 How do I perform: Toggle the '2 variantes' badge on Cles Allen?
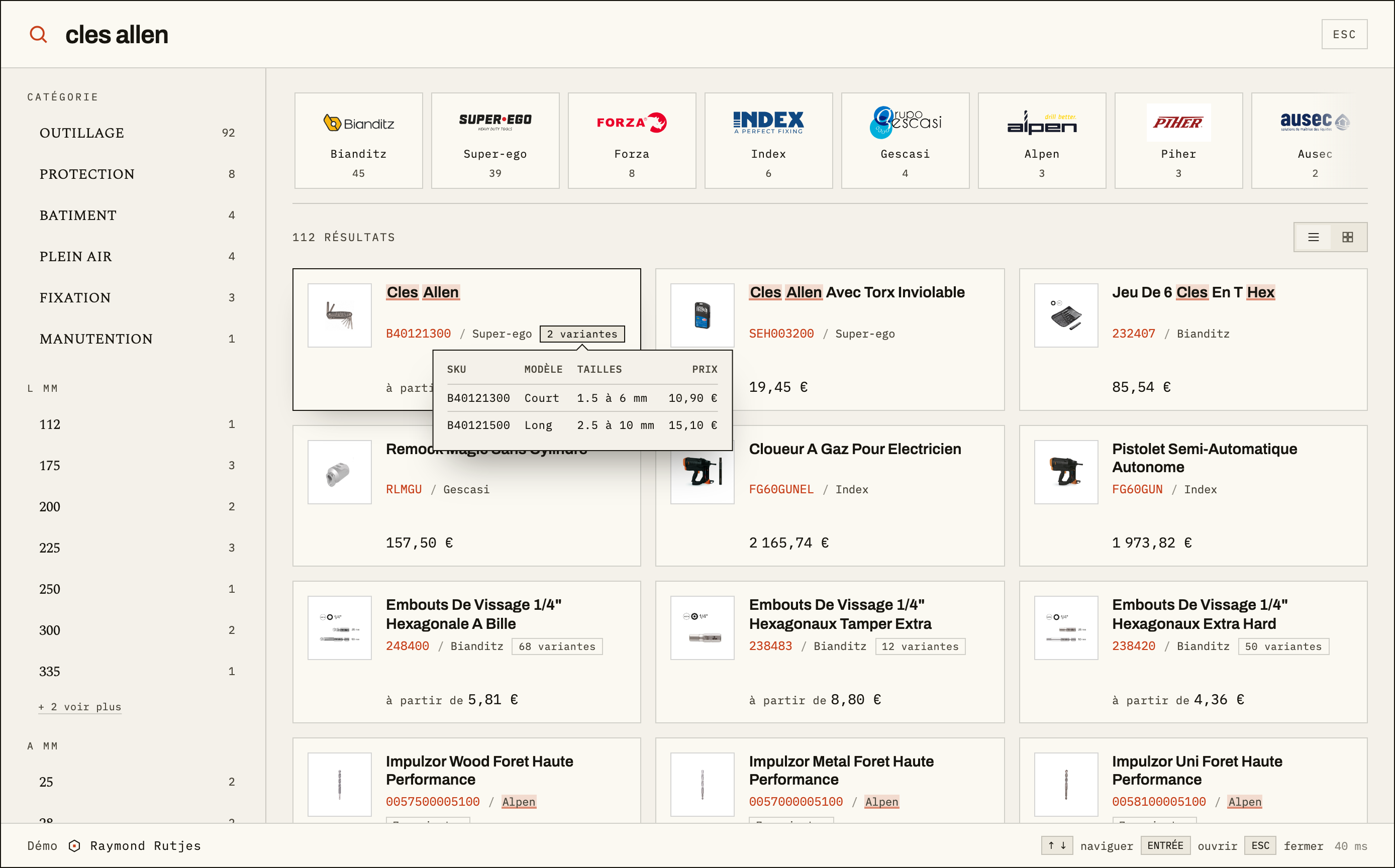tap(582, 334)
